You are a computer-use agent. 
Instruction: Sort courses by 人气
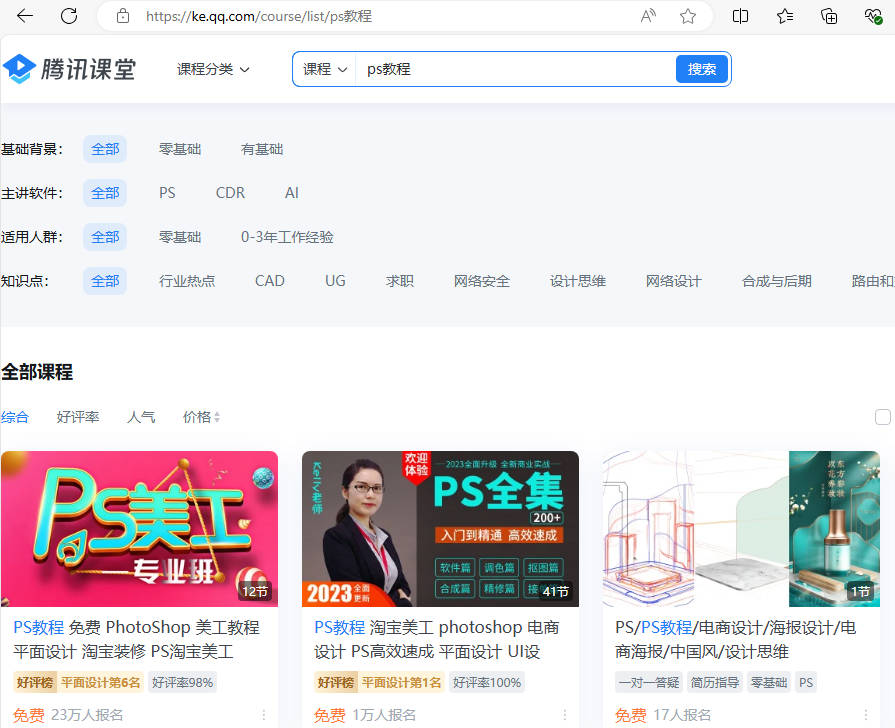[141, 417]
